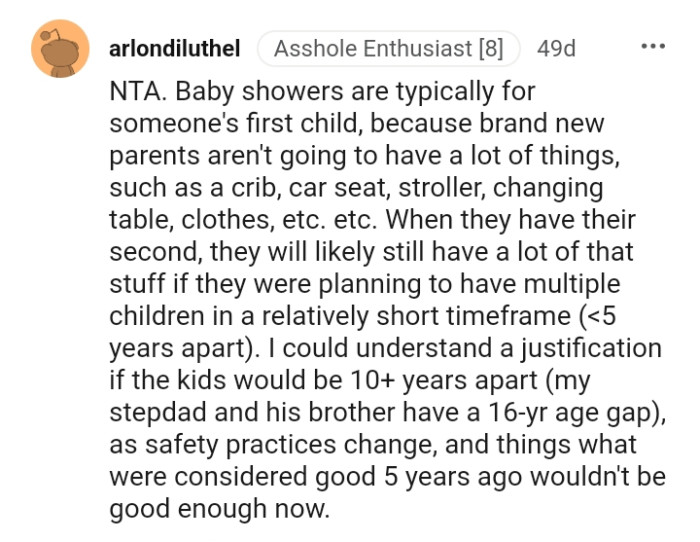Click the phrase "Baby showers are typically for"

[x=356, y=92]
